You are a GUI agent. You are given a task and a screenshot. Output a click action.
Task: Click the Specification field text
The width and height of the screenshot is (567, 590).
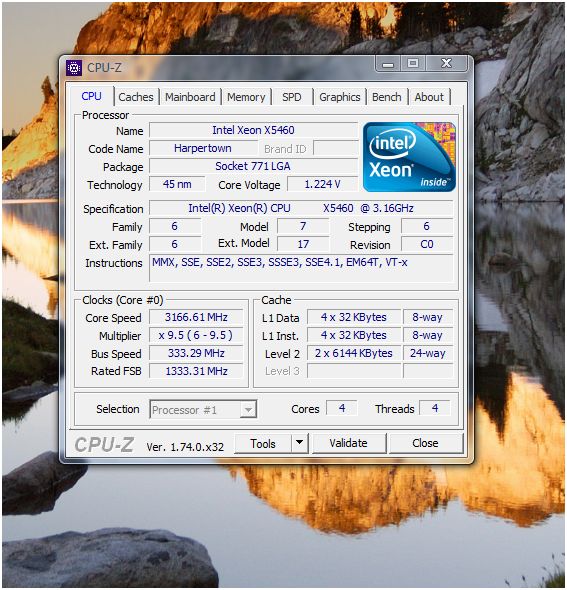[301, 208]
